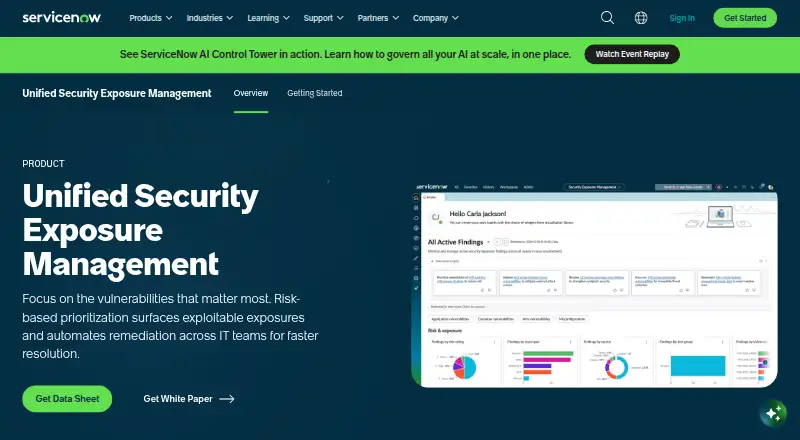
Task: Expand the Industries menu
Action: [x=210, y=18]
